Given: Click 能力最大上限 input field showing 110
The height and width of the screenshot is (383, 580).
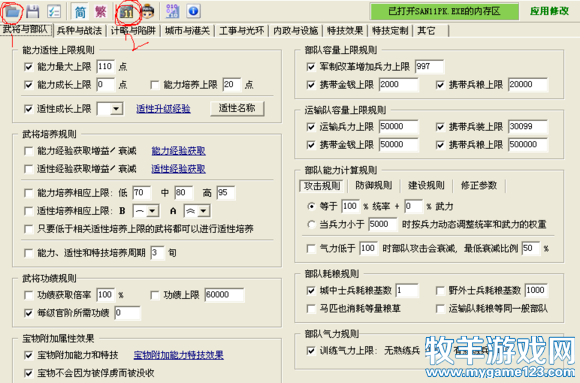Looking at the screenshot, I should [105, 67].
